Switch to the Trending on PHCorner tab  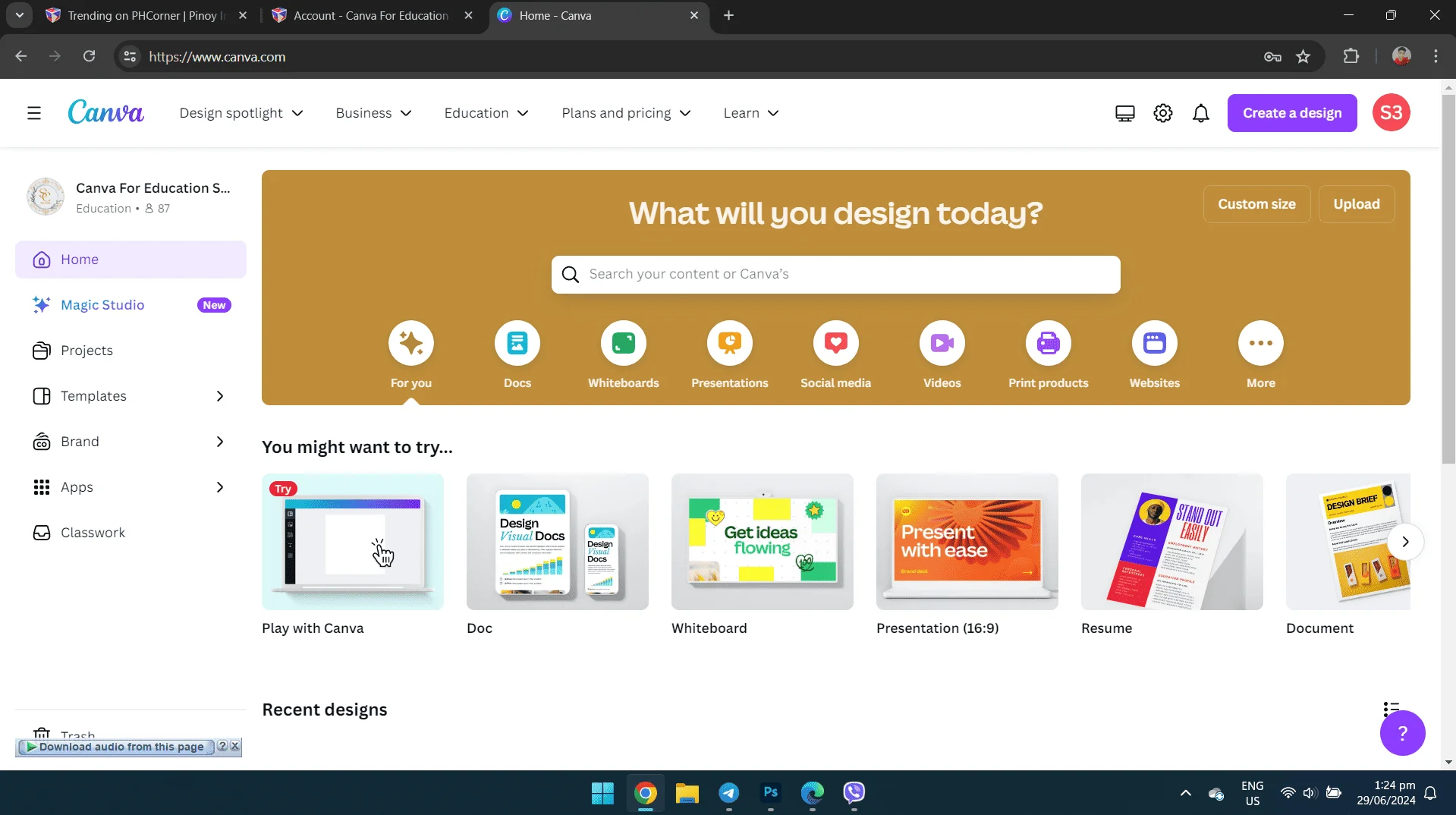coord(146,15)
